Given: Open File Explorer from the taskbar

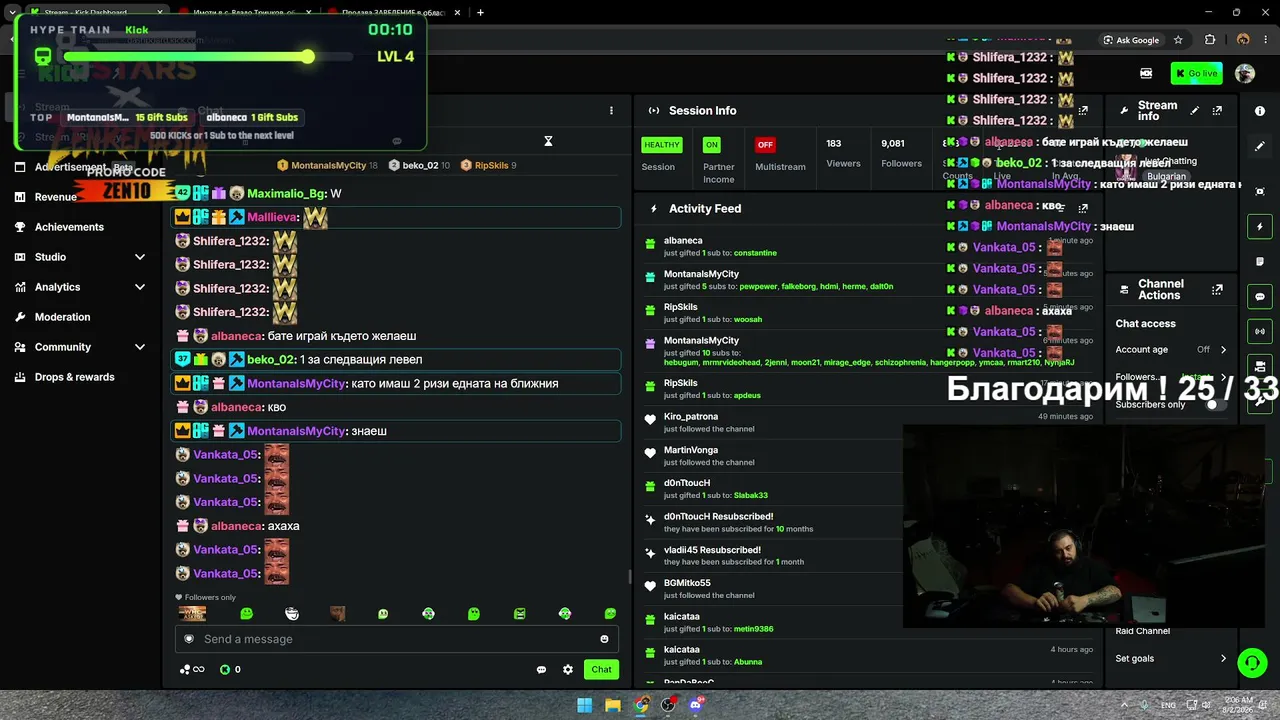Looking at the screenshot, I should click(x=613, y=705).
